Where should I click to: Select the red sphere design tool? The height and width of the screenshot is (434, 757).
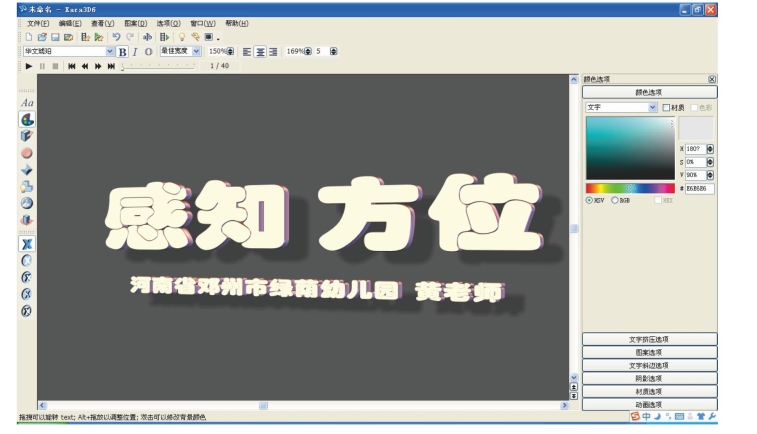[x=27, y=153]
